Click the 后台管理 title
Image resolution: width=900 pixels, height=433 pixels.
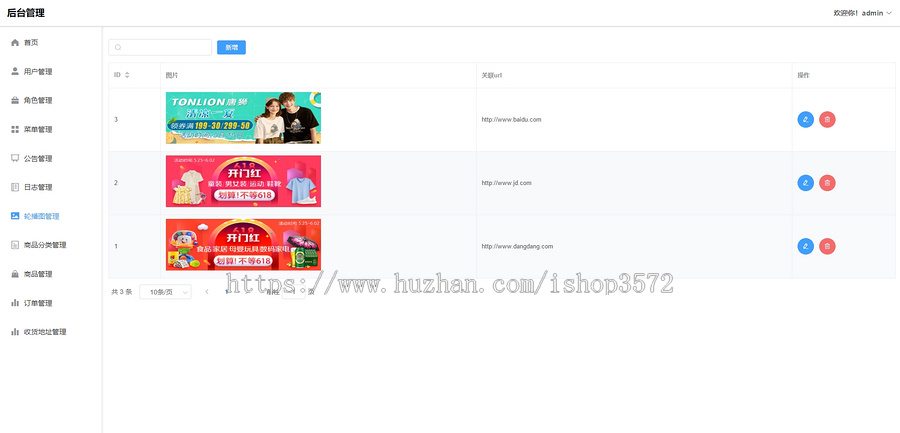26,13
